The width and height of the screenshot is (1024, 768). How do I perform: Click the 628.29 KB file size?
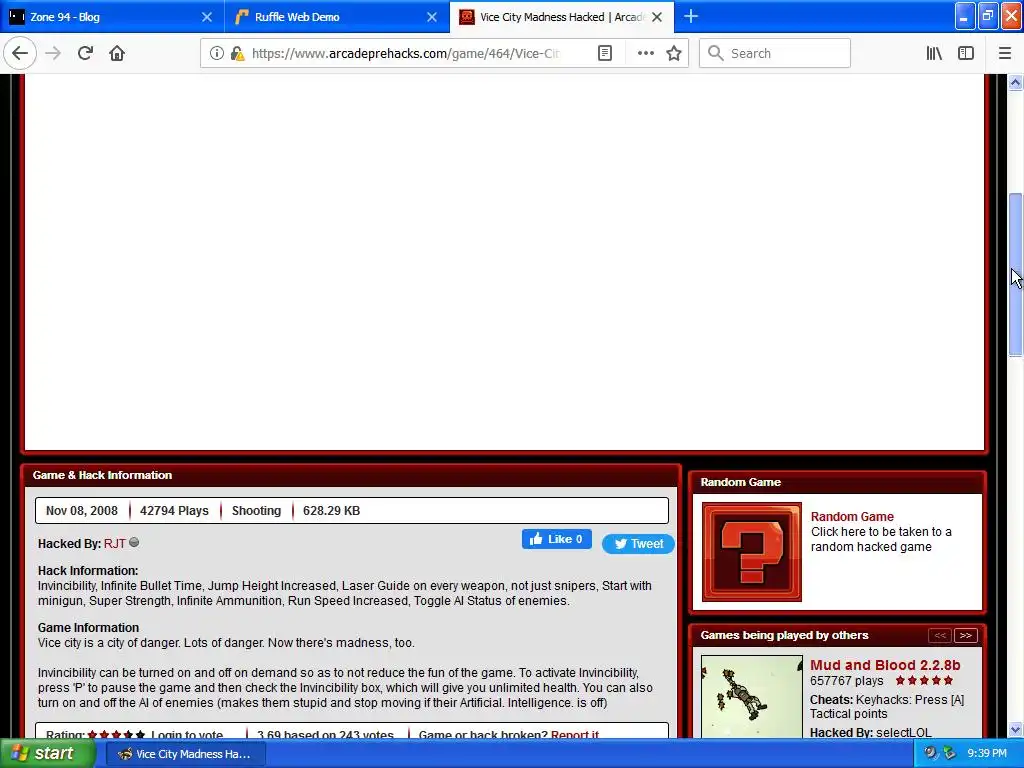click(x=331, y=511)
